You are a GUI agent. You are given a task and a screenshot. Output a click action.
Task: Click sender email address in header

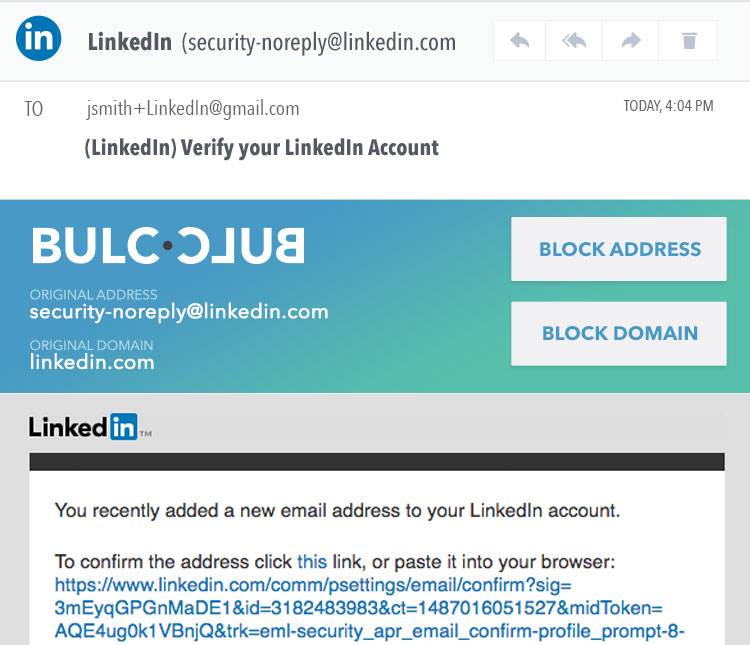[321, 42]
